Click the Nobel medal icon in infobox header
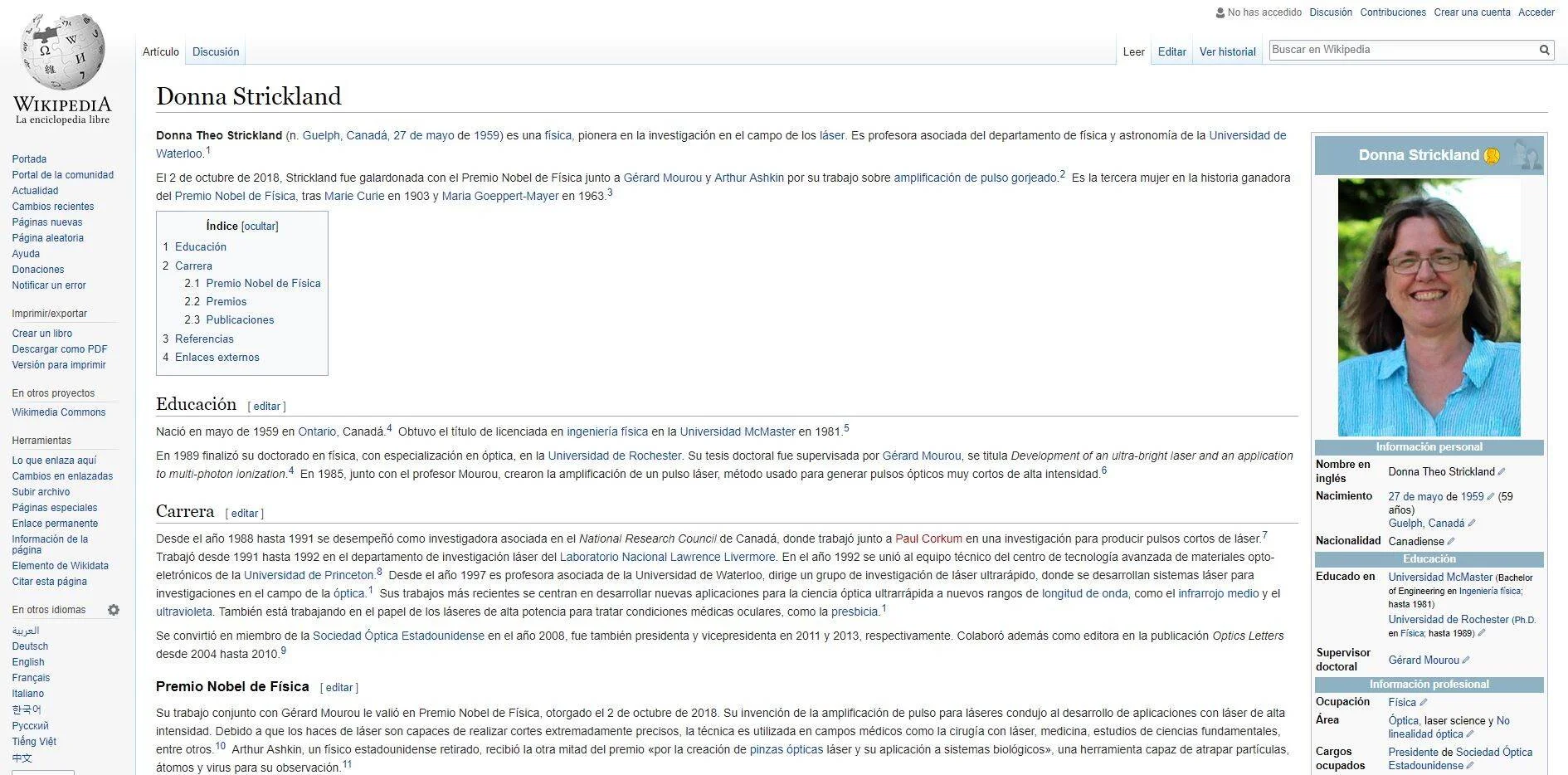The height and width of the screenshot is (775, 1568). tap(1492, 155)
